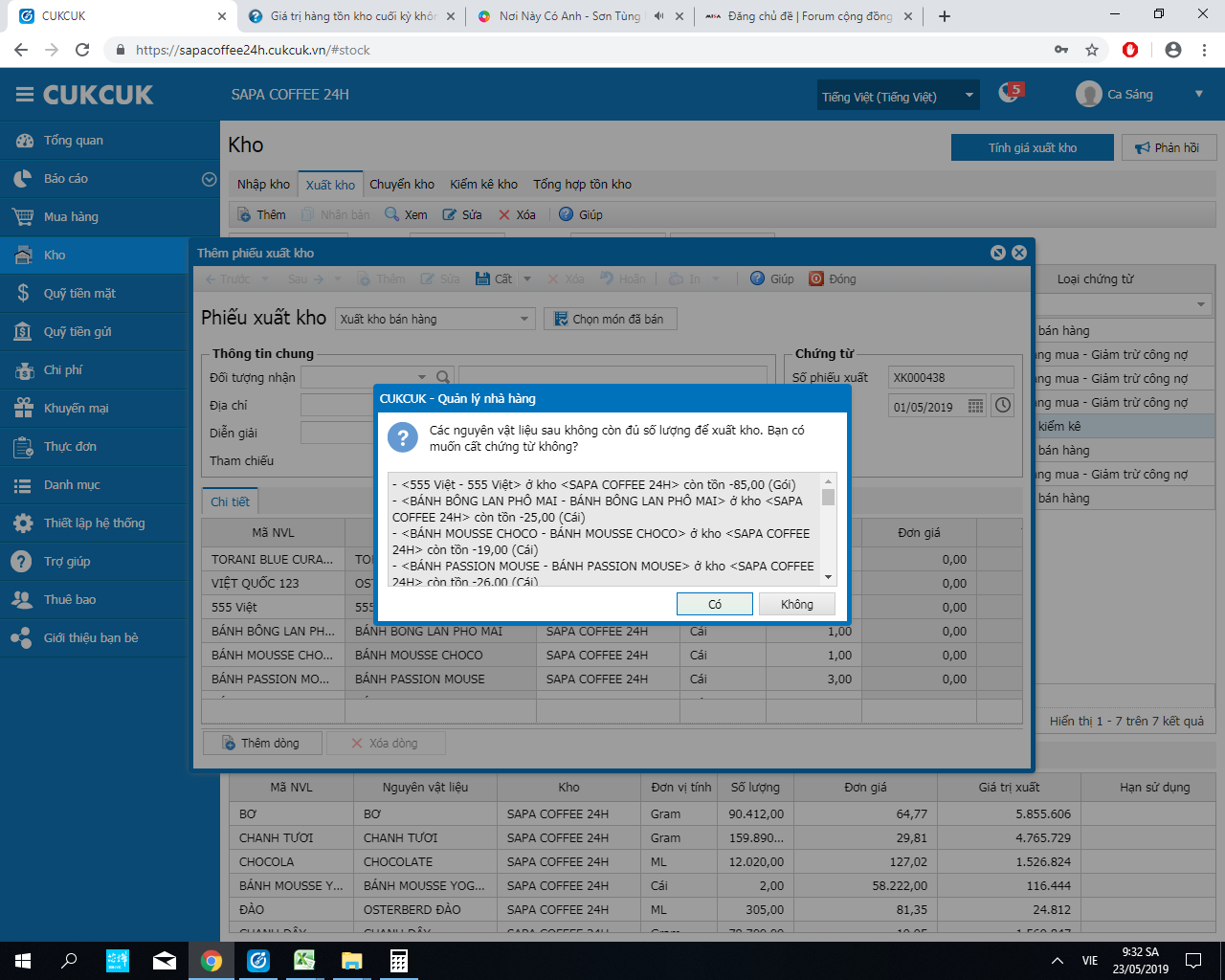Switch to the Xuất kho tab
The image size is (1225, 980).
tap(330, 185)
